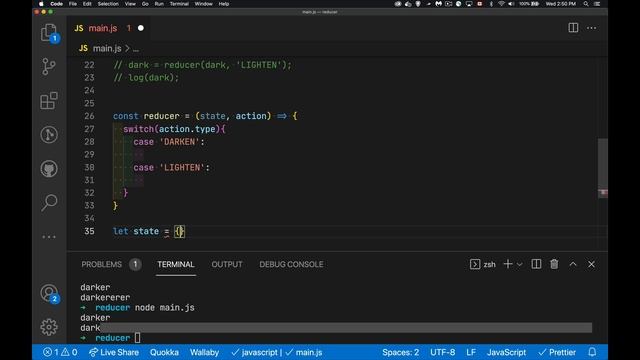Switch to the TERMINAL tab
Viewport: 640px width, 360px height.
[176, 264]
